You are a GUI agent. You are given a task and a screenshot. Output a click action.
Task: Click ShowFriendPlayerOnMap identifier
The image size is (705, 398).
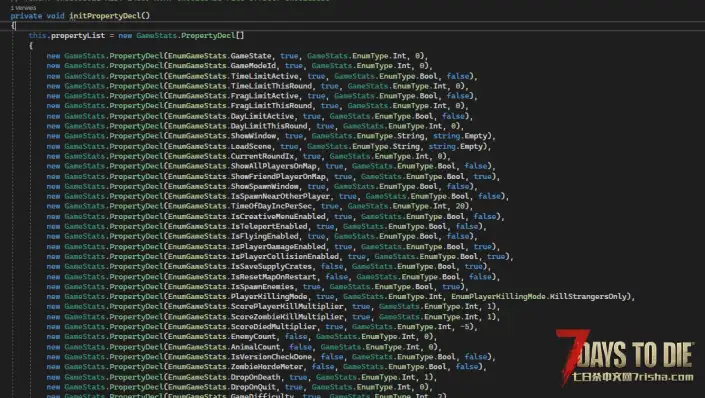278,176
